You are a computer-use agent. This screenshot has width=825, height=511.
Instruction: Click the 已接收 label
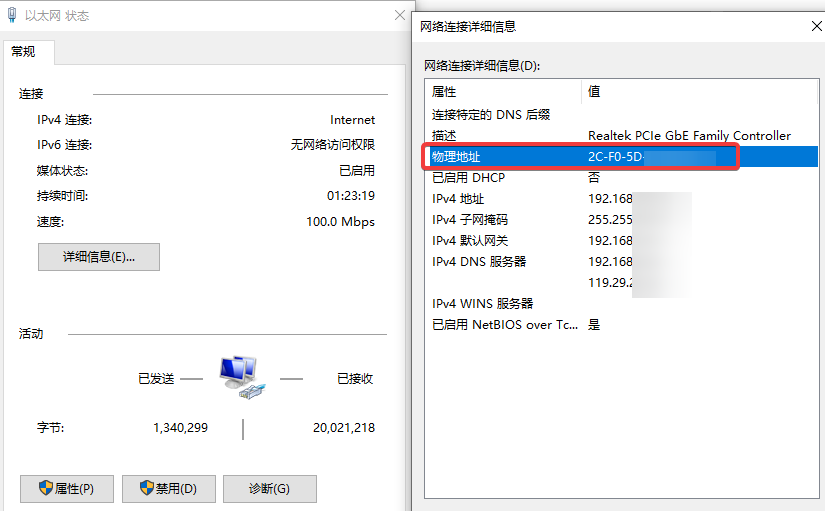point(355,379)
